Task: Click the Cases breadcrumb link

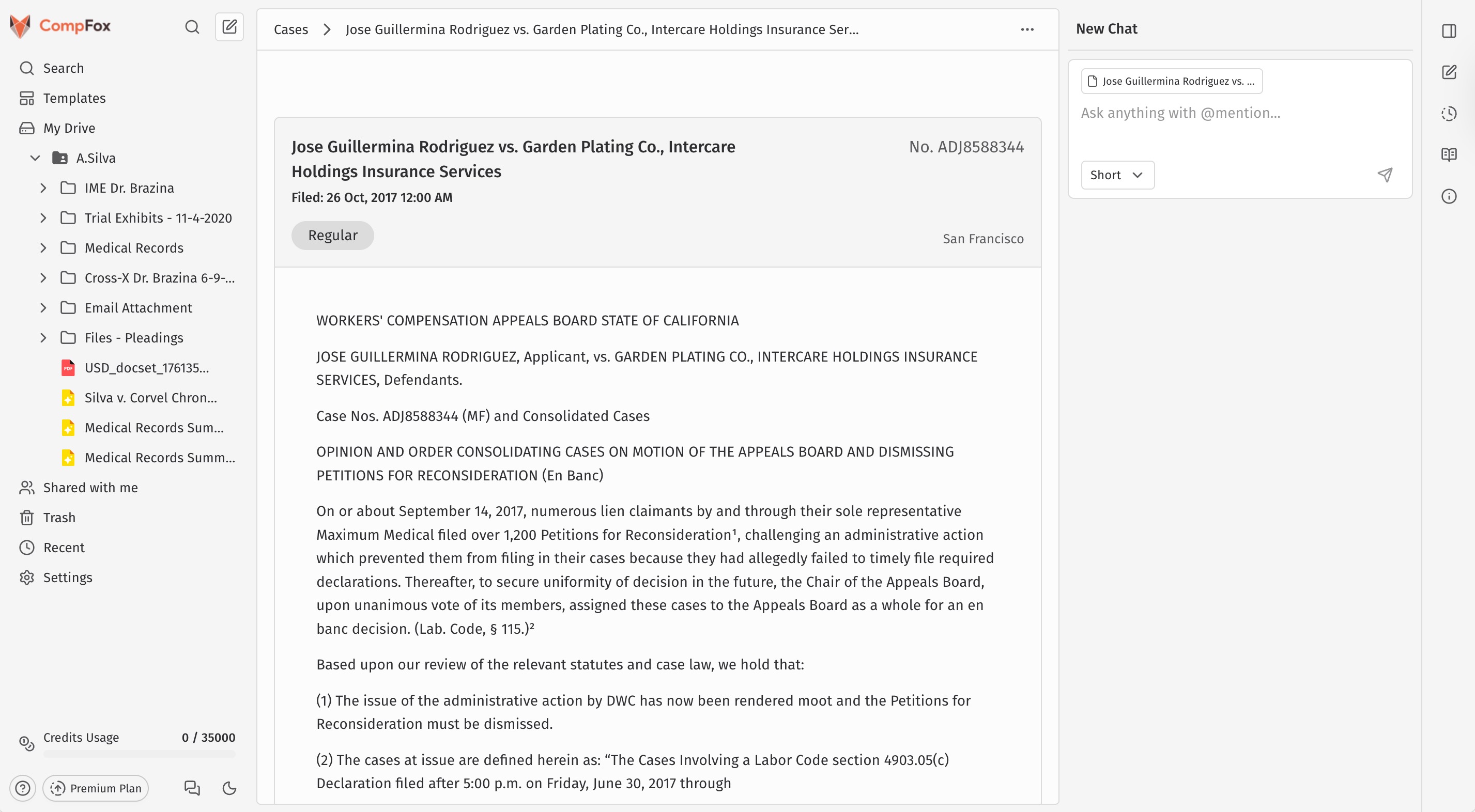Action: click(x=290, y=30)
